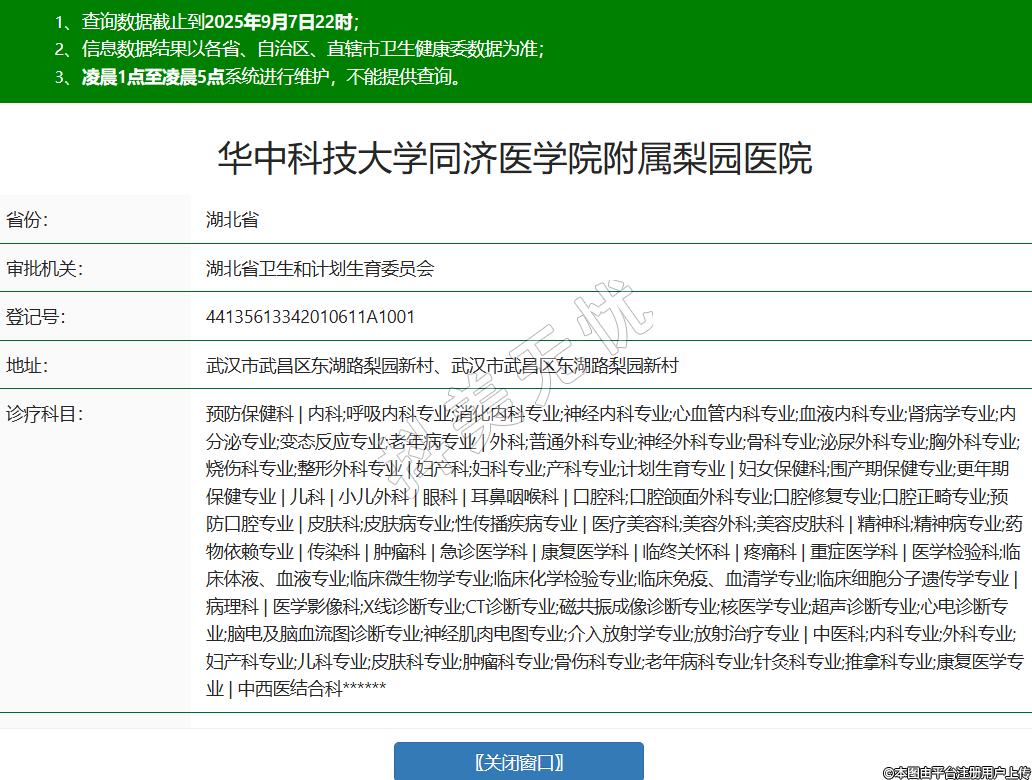Screen dimensions: 1032x780
Task: Click the hospital name heading 华中科技大学同济医学院附属梨园医院
Action: pyautogui.click(x=515, y=159)
